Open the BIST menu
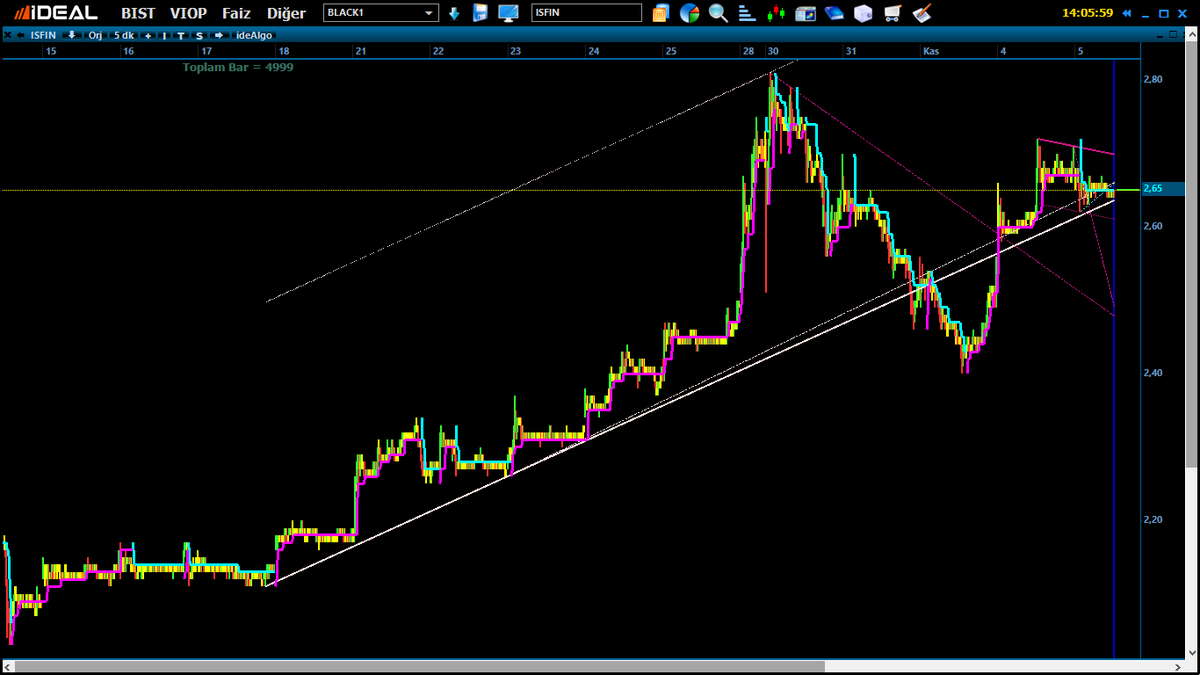1200x675 pixels. click(x=138, y=13)
